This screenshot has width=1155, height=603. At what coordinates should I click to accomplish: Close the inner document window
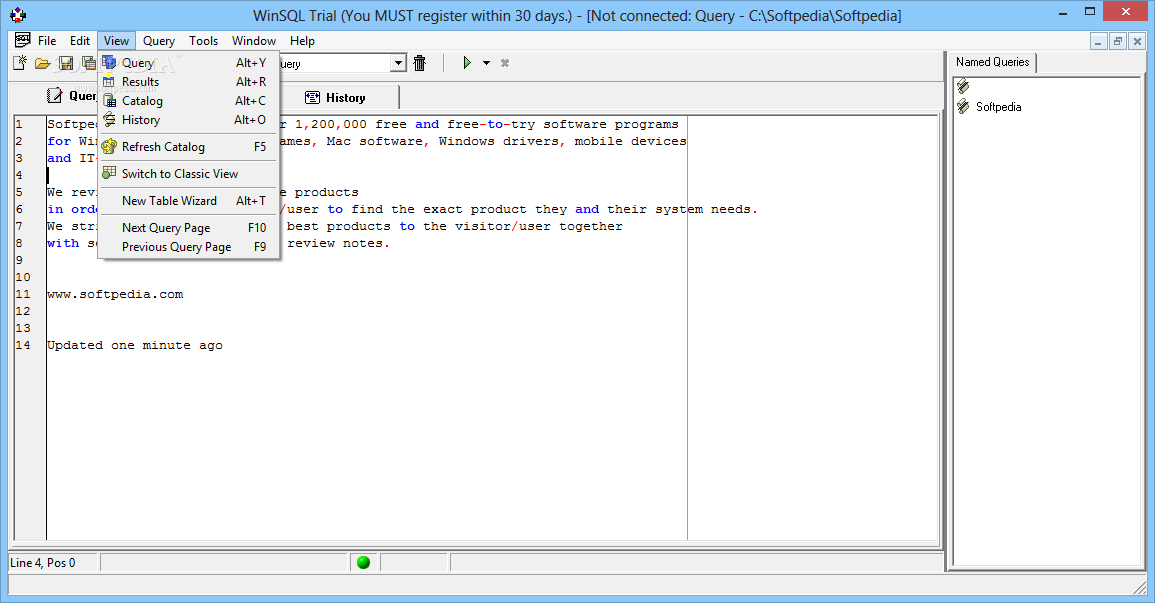1137,41
